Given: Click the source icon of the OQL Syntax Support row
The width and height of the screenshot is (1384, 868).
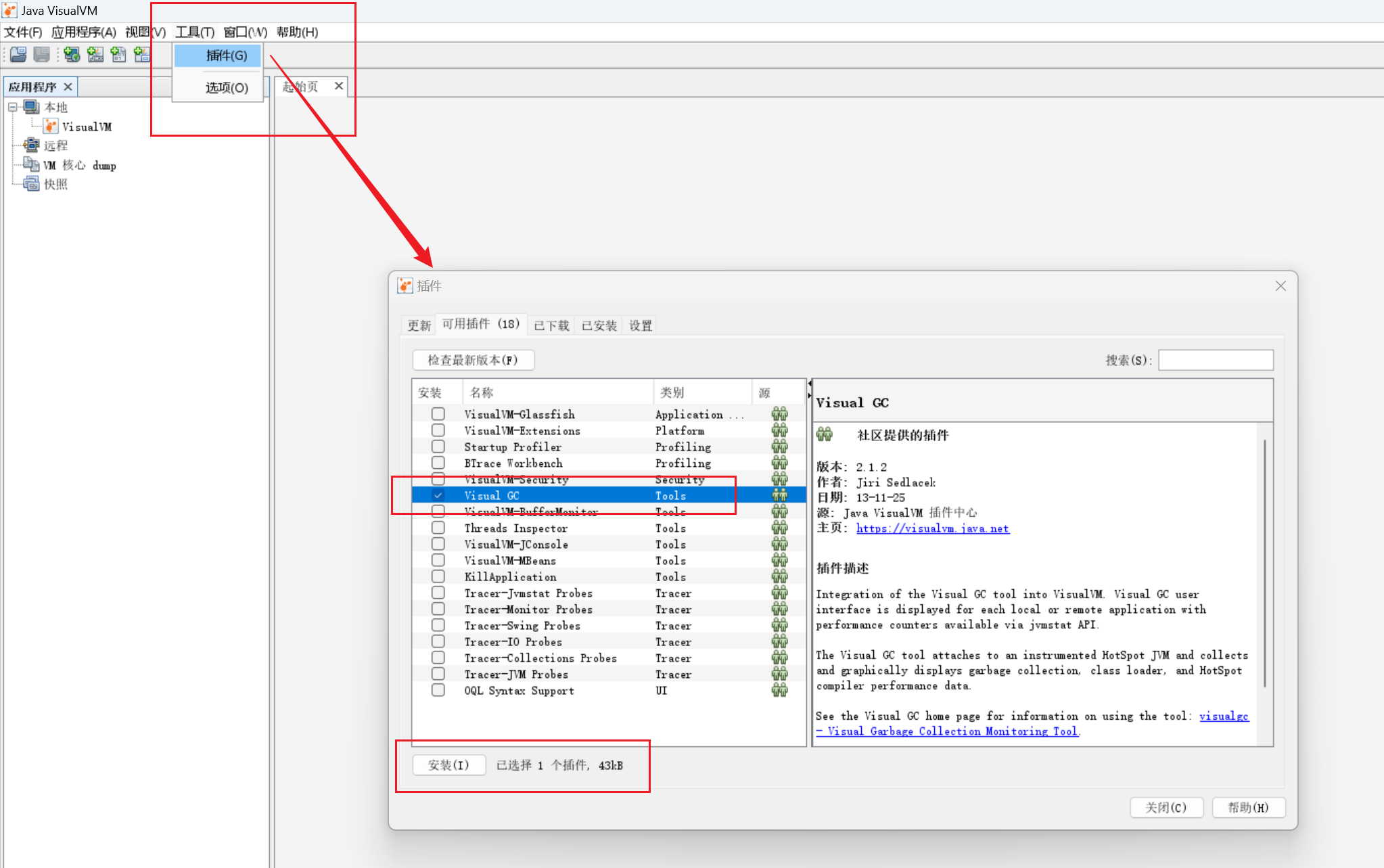Looking at the screenshot, I should pyautogui.click(x=779, y=690).
